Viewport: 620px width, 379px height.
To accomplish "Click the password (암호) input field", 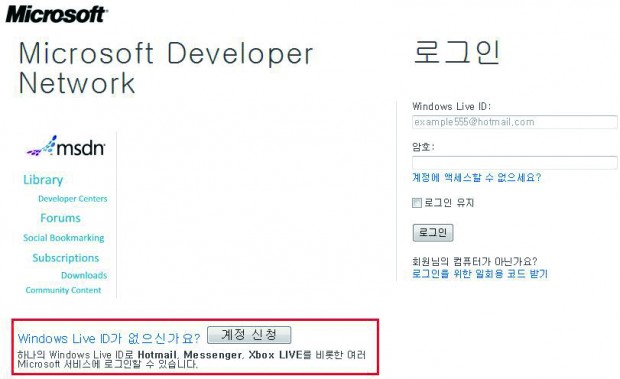I will (x=514, y=162).
